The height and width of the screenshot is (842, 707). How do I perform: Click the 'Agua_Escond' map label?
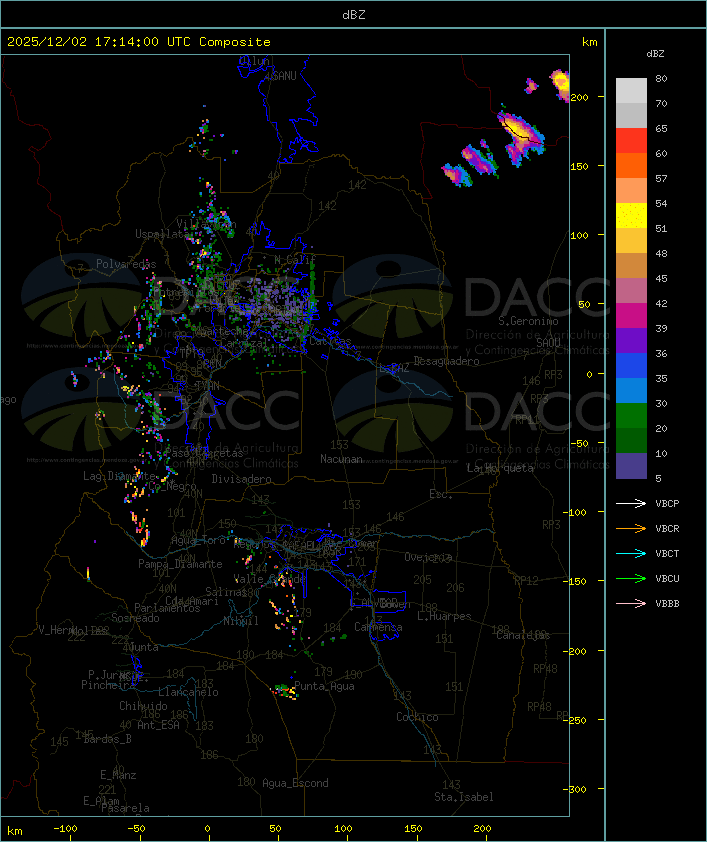(295, 783)
